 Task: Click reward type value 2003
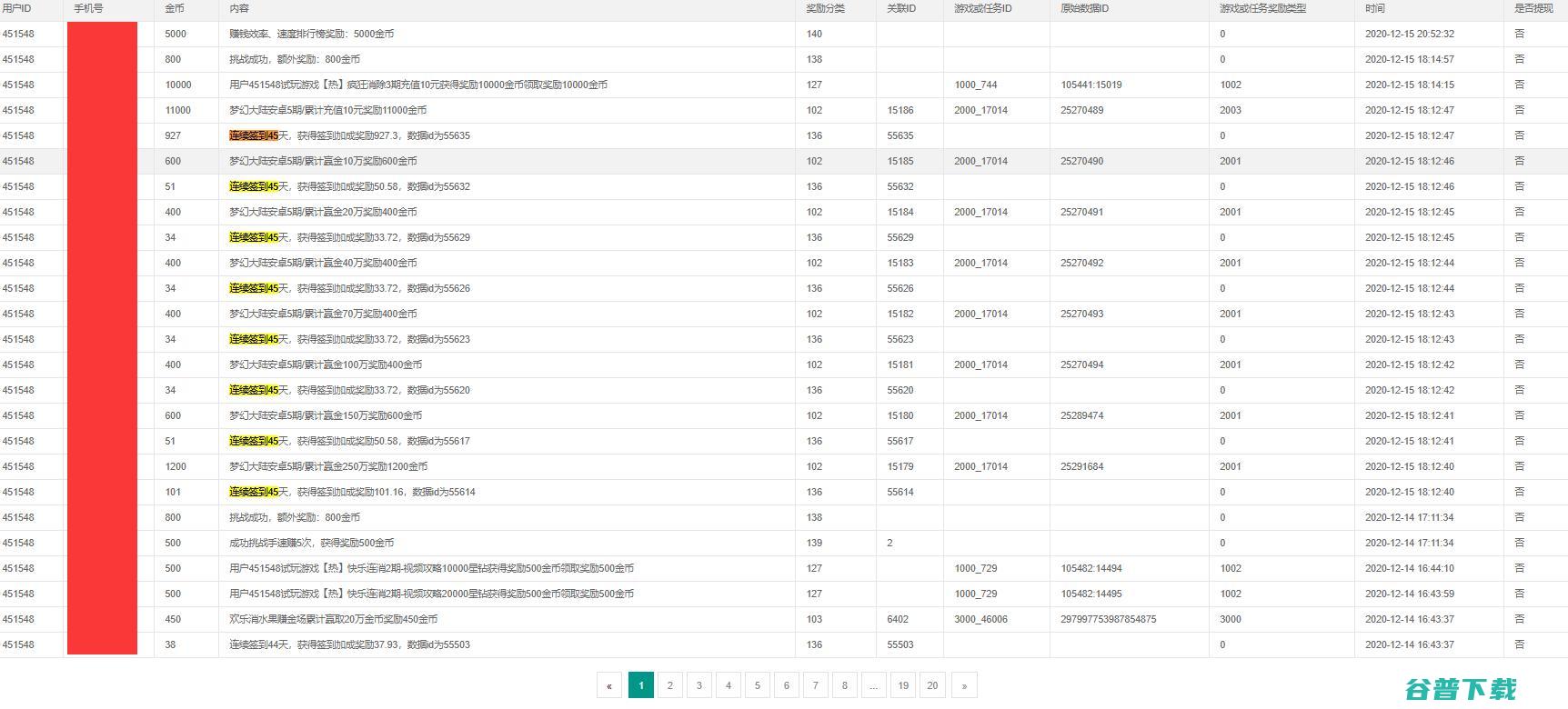[x=1231, y=110]
